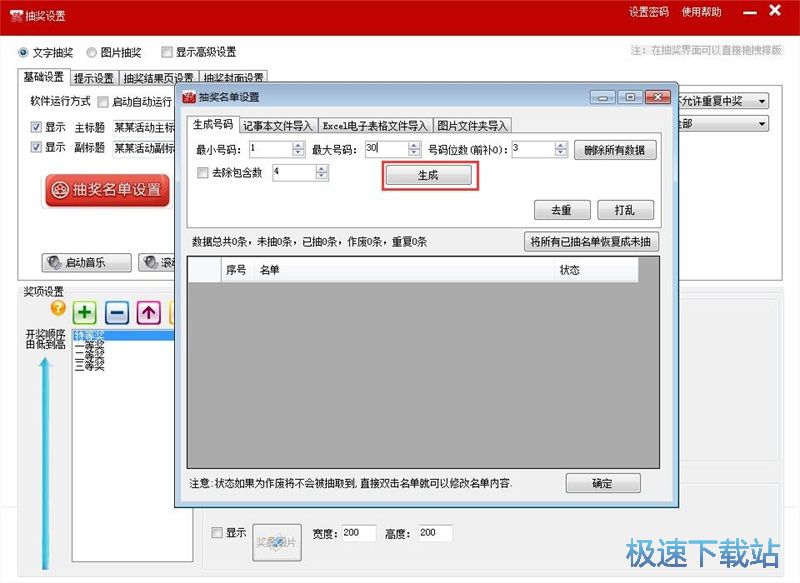800x583 pixels.
Task: Select the 生成号码 tab
Action: 213,124
